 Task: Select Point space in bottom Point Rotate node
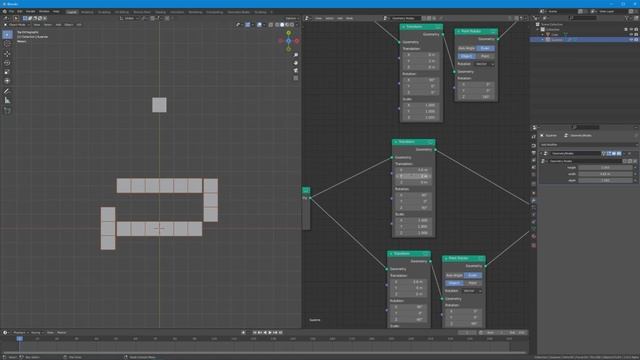click(473, 283)
